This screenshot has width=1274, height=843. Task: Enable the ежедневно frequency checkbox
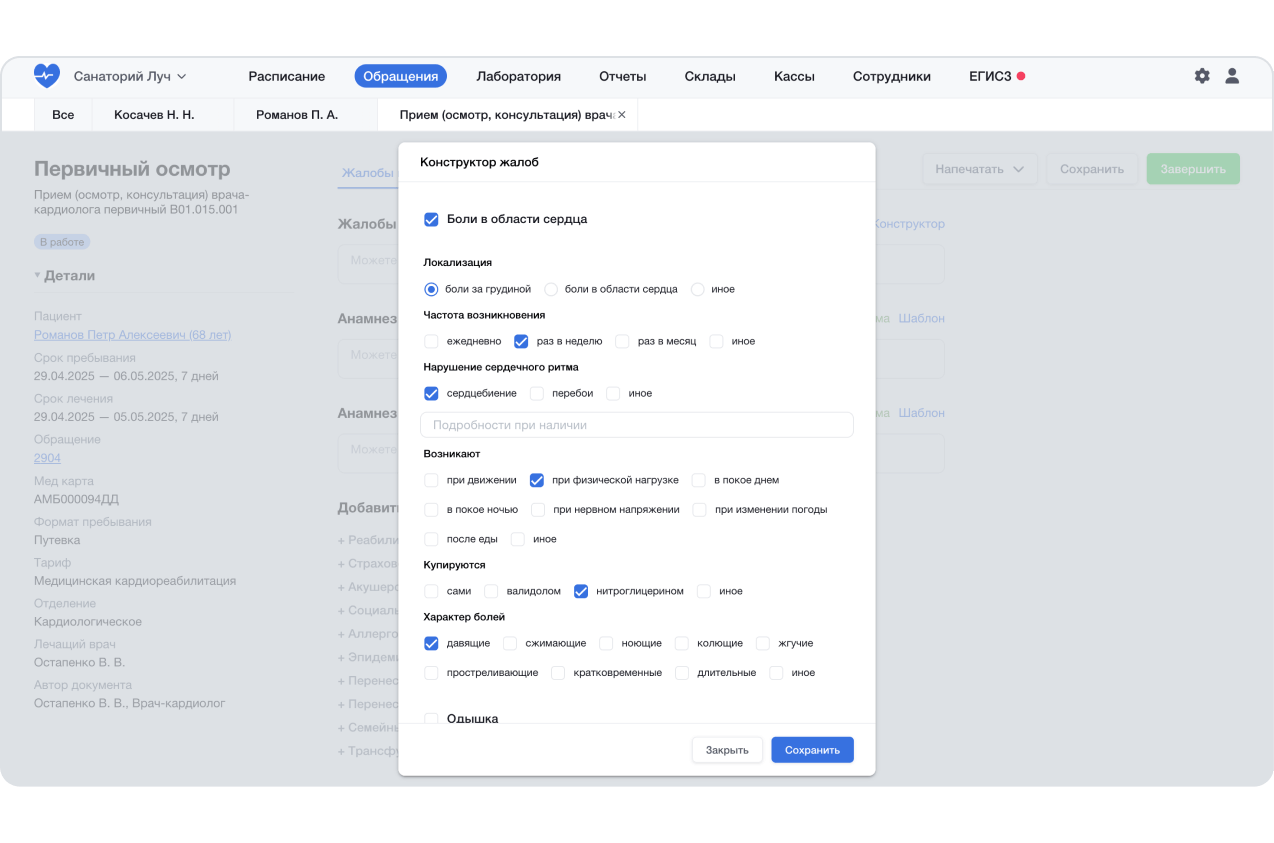(432, 341)
